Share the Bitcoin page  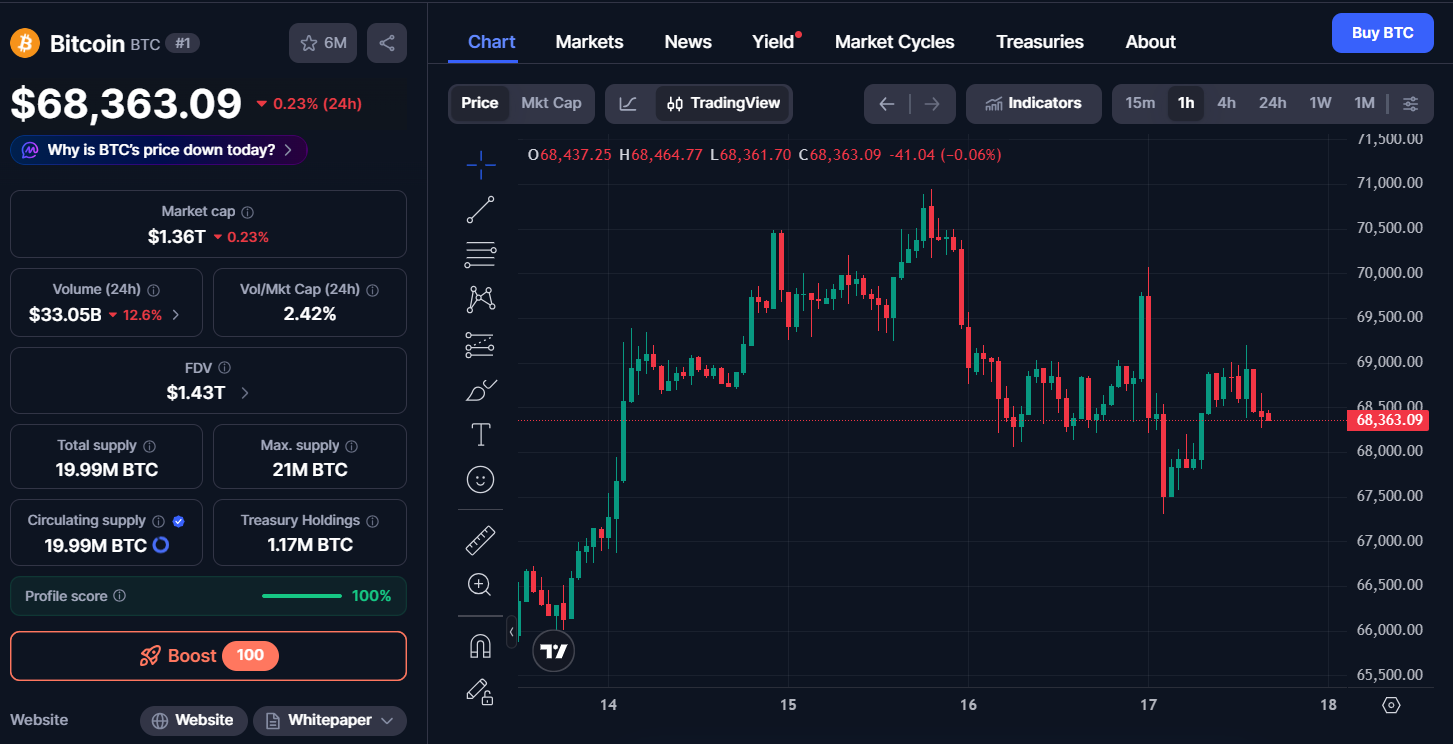tap(387, 43)
